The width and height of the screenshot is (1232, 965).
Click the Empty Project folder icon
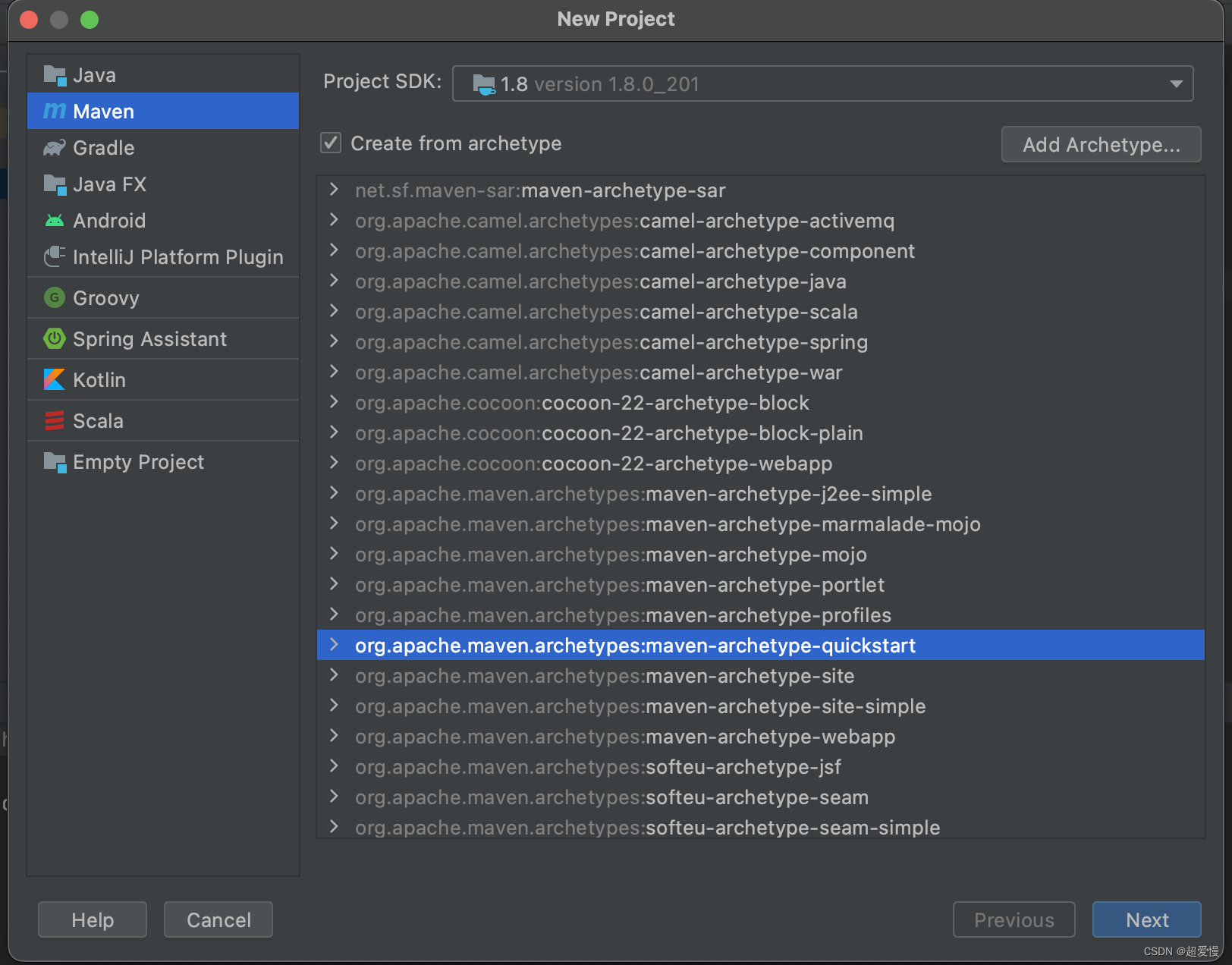coord(55,462)
